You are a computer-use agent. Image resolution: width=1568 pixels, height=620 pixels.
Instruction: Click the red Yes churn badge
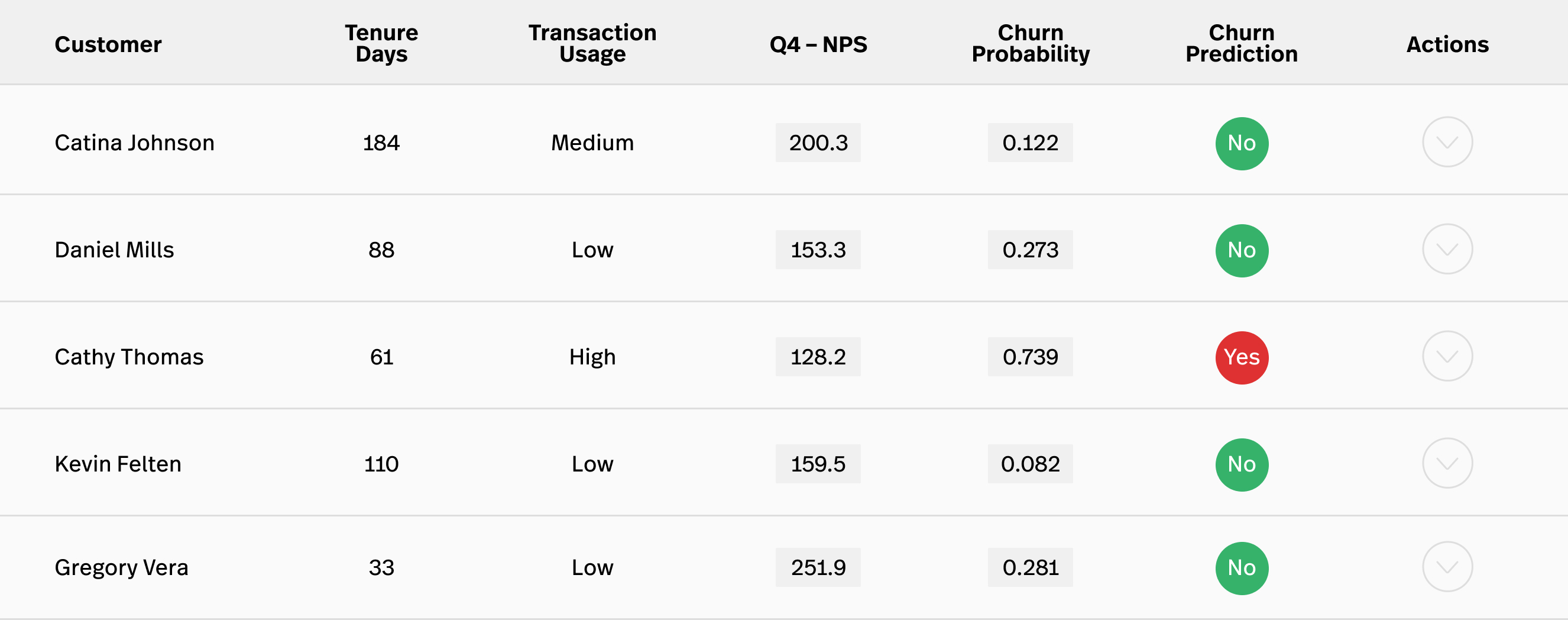(1242, 358)
